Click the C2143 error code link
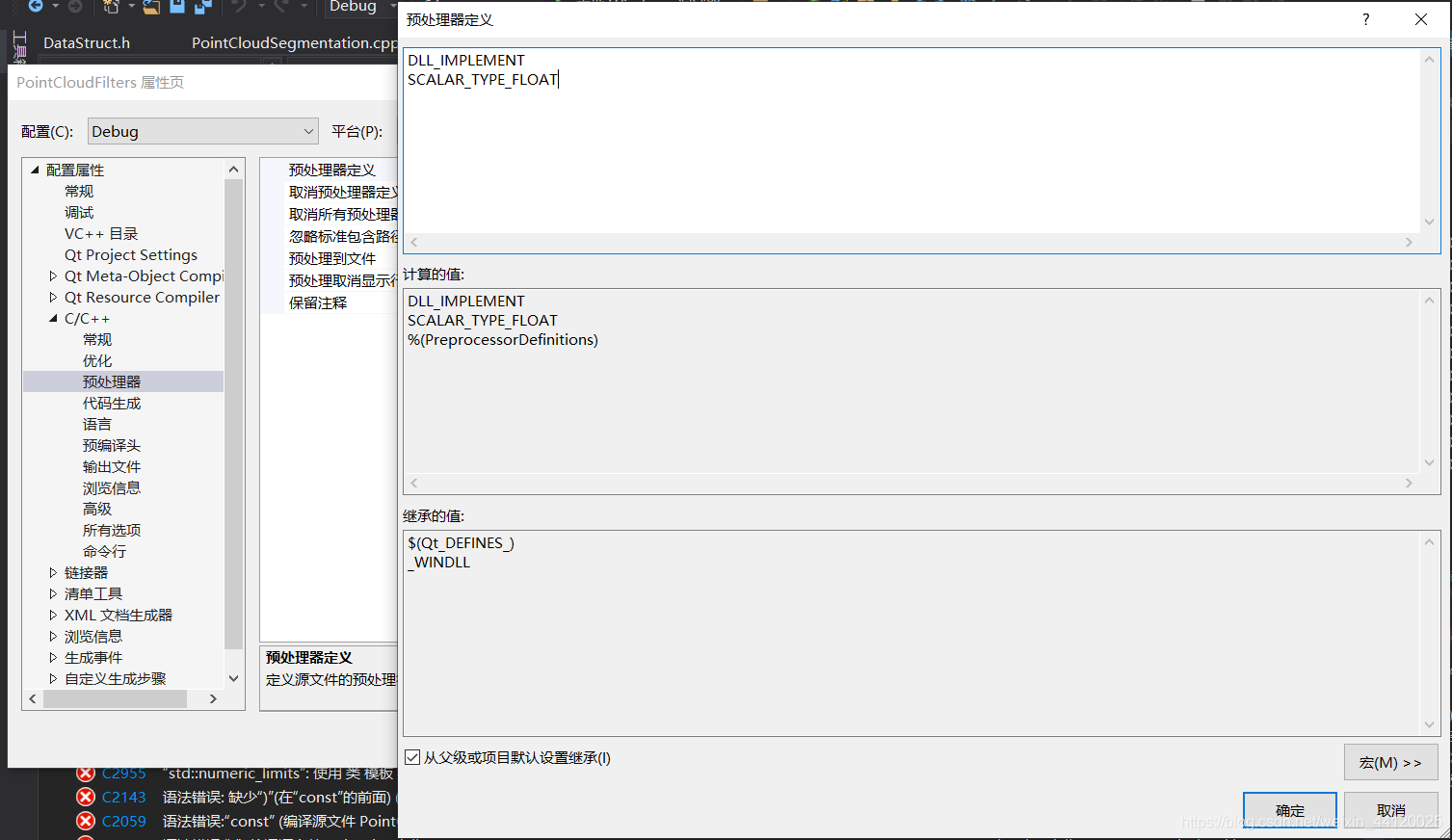Viewport: 1452px width, 840px height. [x=124, y=797]
